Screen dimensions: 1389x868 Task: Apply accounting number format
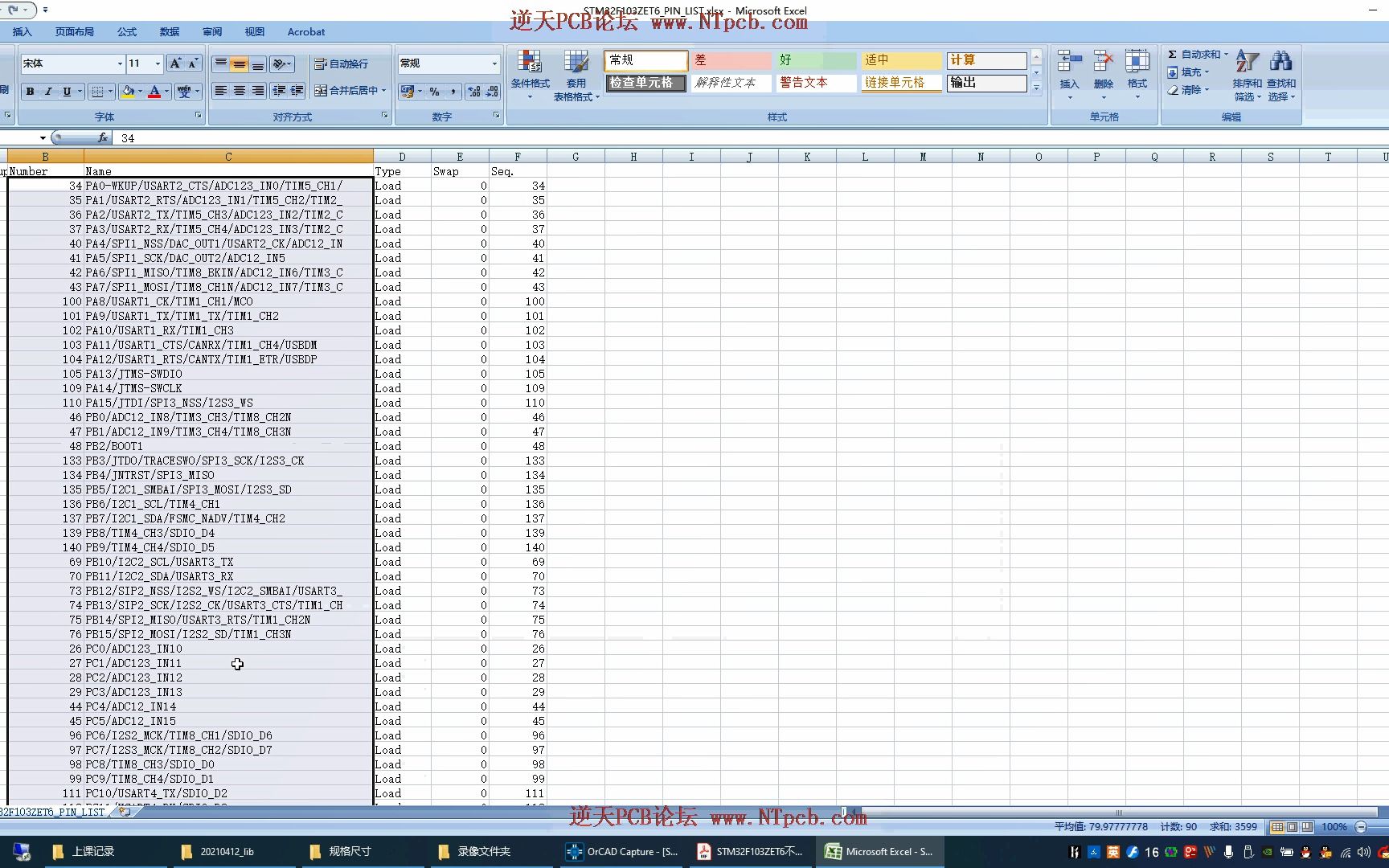point(408,91)
